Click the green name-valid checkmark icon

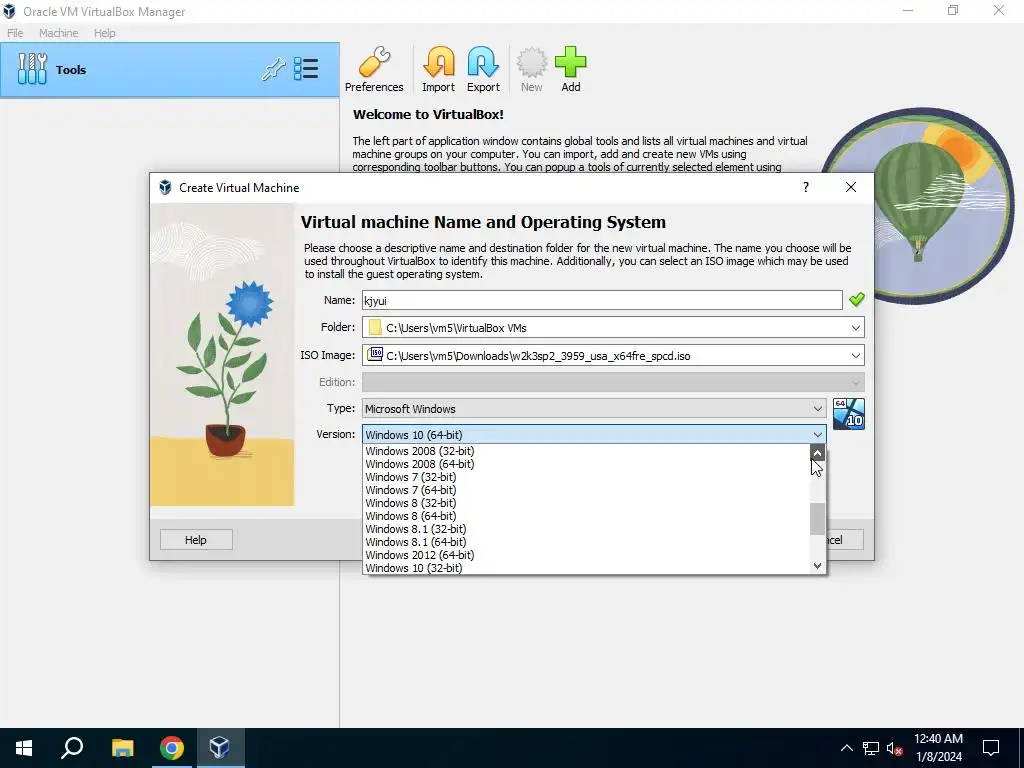[x=857, y=300]
